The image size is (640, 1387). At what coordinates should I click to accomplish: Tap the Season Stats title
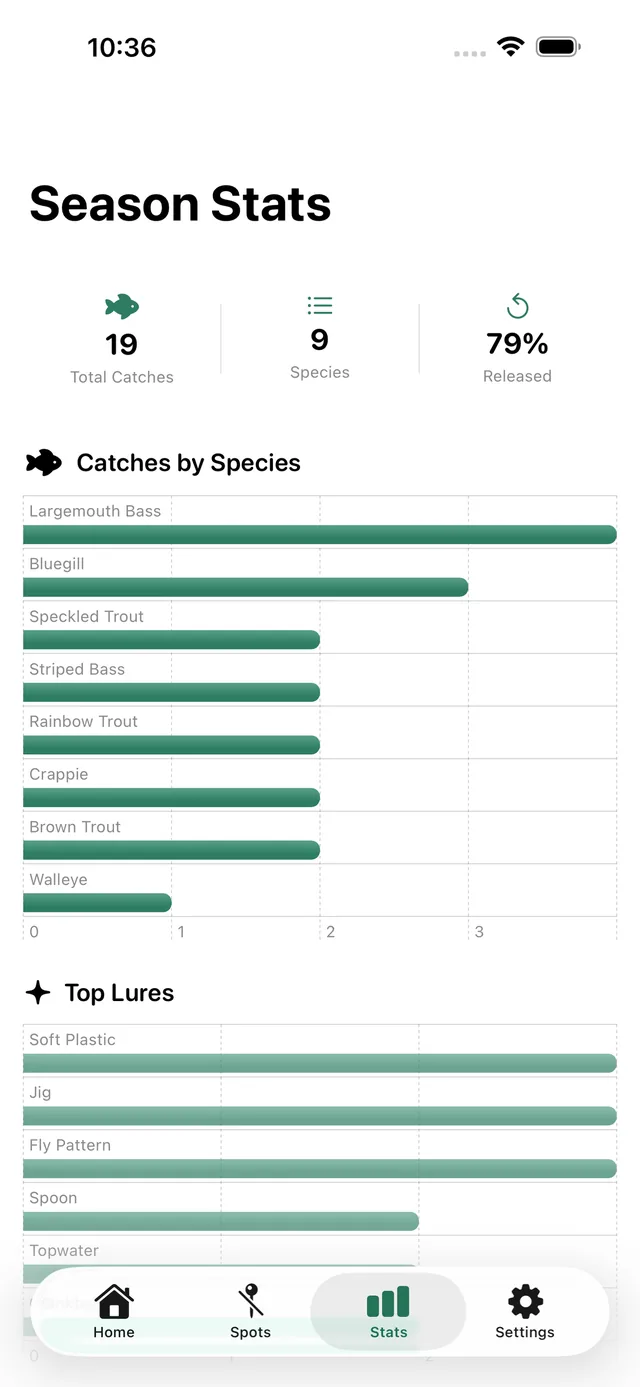click(x=180, y=204)
